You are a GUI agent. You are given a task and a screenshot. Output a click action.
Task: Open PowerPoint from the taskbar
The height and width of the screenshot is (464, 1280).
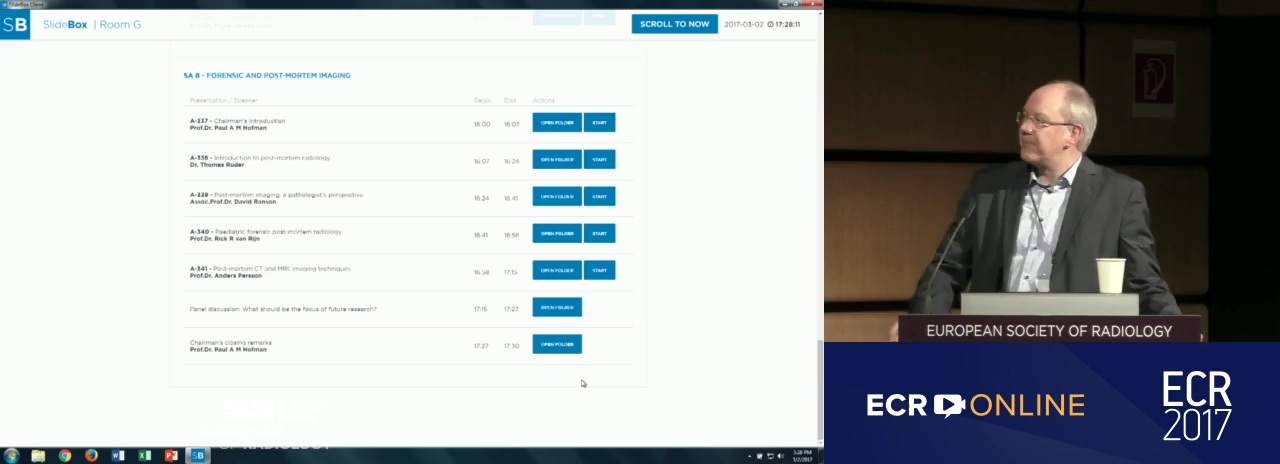click(171, 456)
